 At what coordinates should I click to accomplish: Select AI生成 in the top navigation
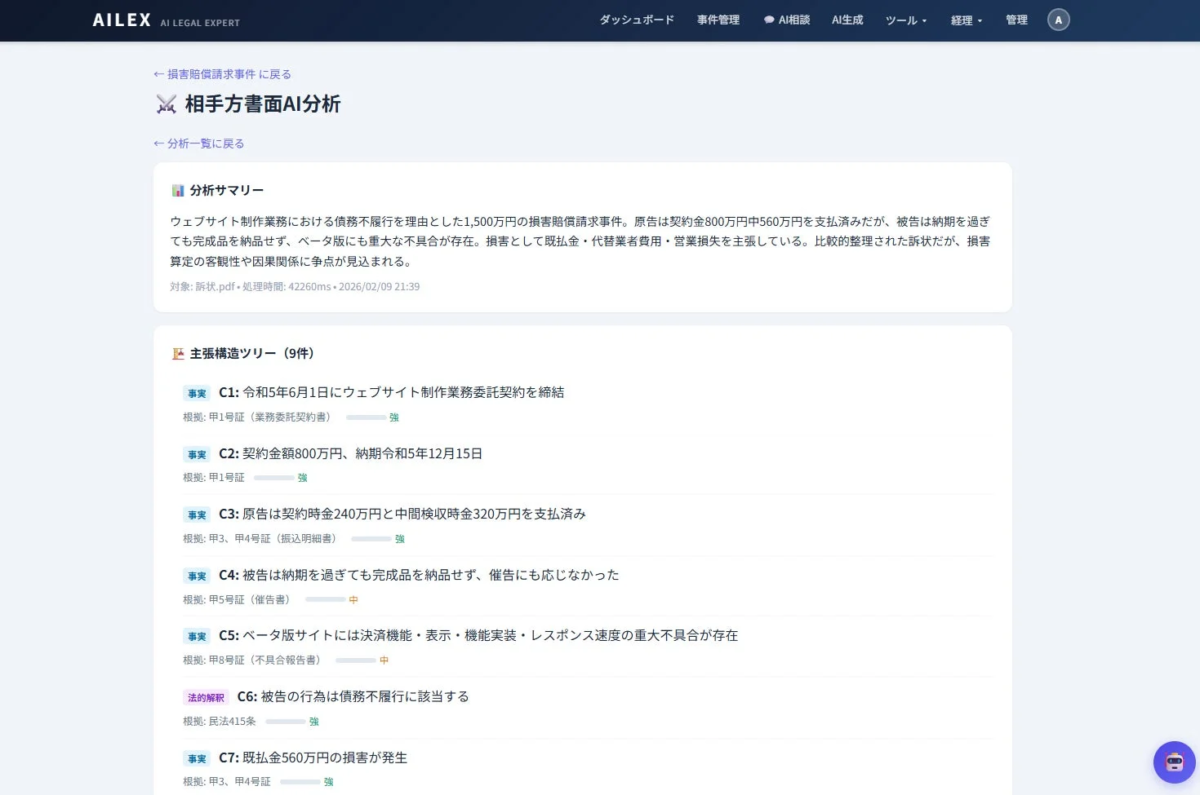pos(846,19)
